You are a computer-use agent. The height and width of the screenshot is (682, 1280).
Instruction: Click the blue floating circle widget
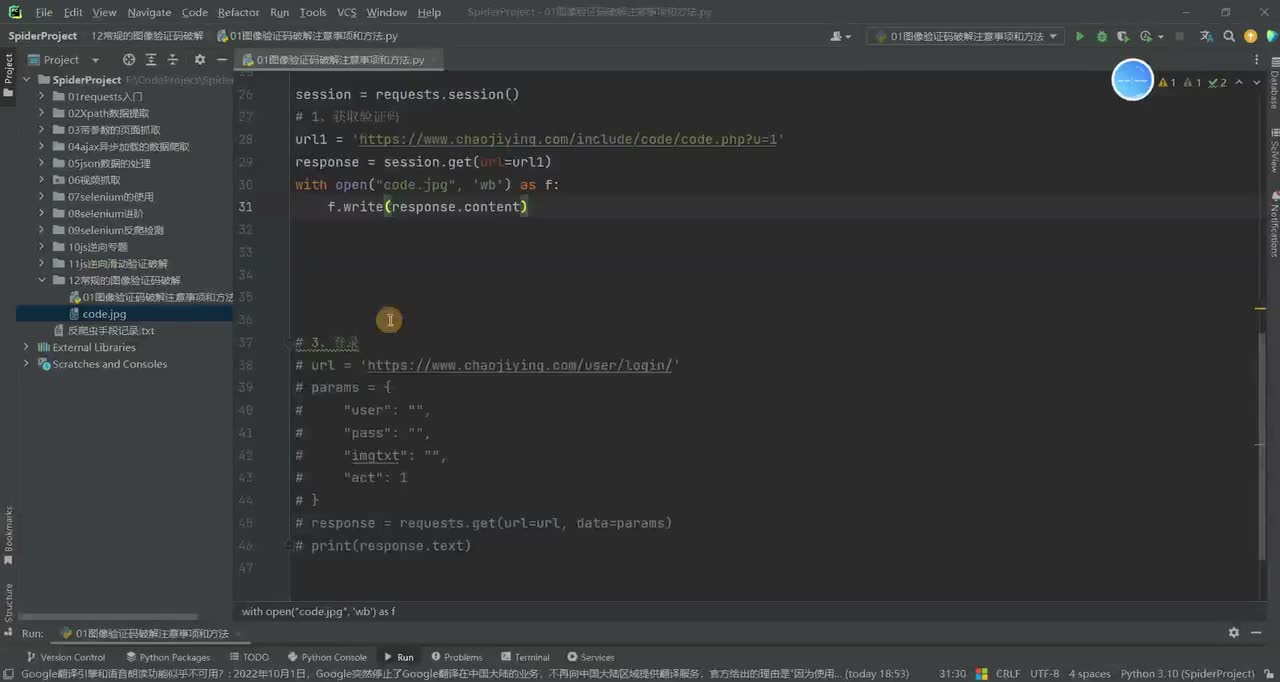click(x=1133, y=80)
